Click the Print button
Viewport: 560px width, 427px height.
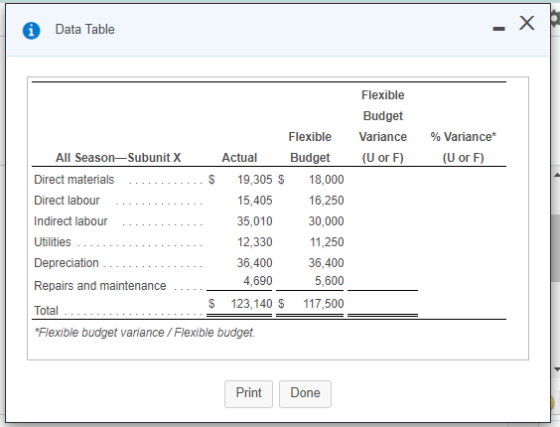coord(249,394)
